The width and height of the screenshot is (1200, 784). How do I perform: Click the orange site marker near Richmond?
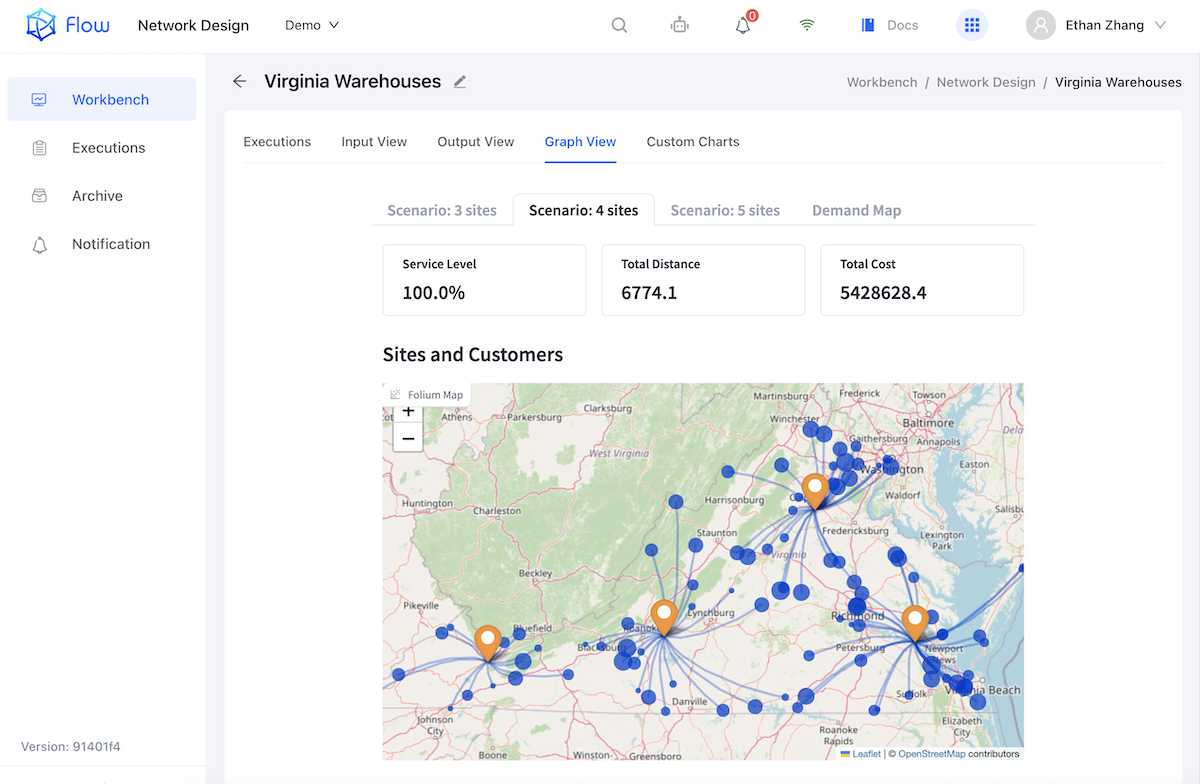(914, 621)
